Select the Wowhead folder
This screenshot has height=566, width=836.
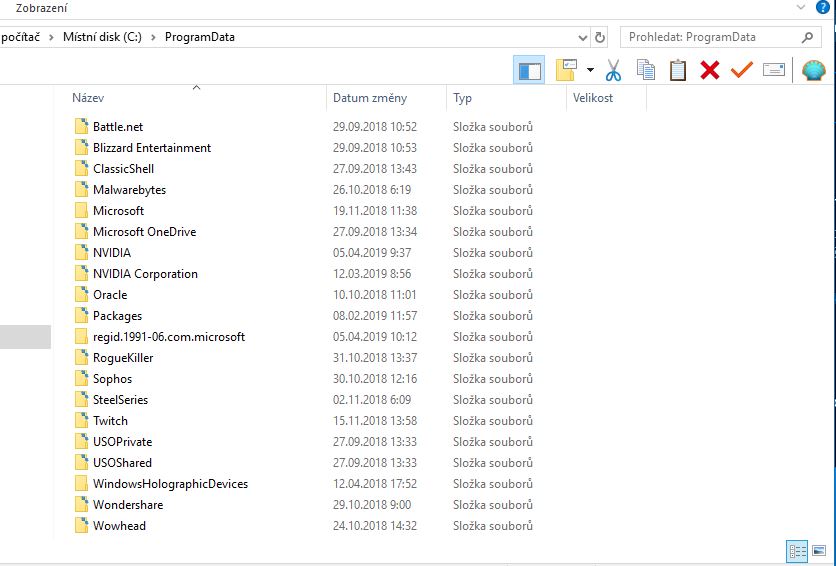pos(119,526)
